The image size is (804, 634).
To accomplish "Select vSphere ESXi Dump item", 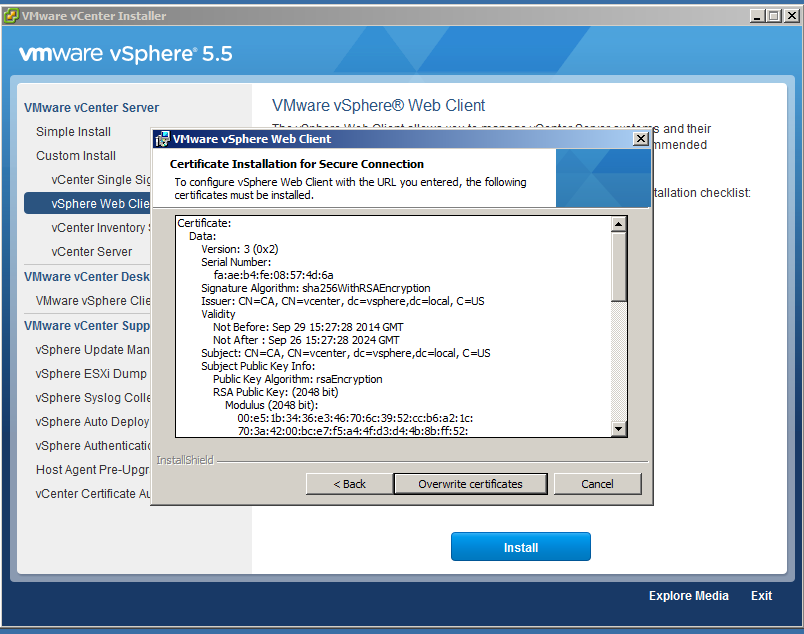I will [x=92, y=374].
